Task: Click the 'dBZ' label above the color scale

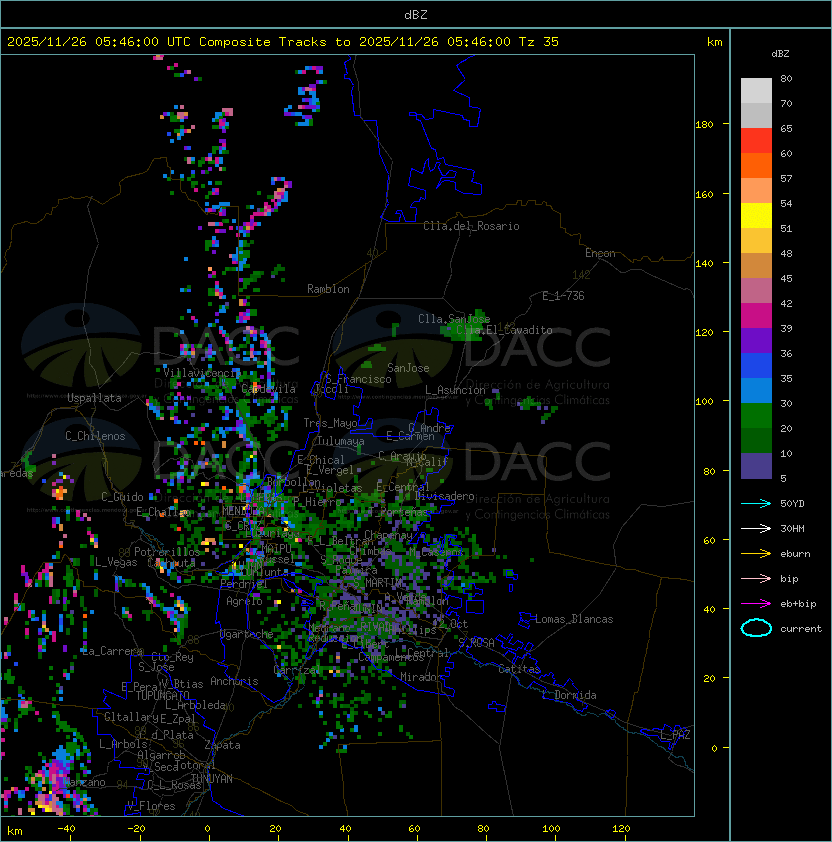Action: pyautogui.click(x=780, y=54)
